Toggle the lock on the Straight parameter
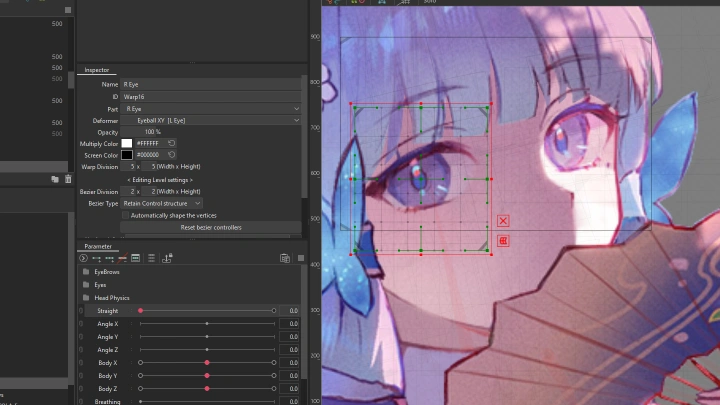The image size is (720, 405). [x=81, y=311]
